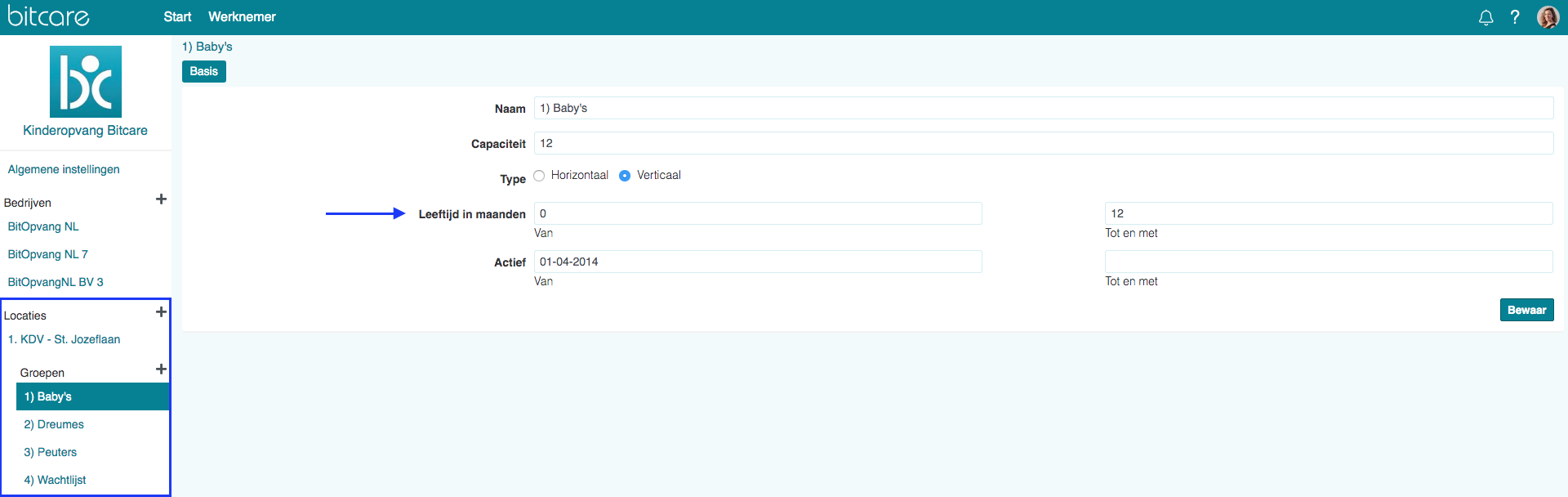The image size is (1568, 497).
Task: Select the 2) Dreumes group
Action: (x=54, y=424)
